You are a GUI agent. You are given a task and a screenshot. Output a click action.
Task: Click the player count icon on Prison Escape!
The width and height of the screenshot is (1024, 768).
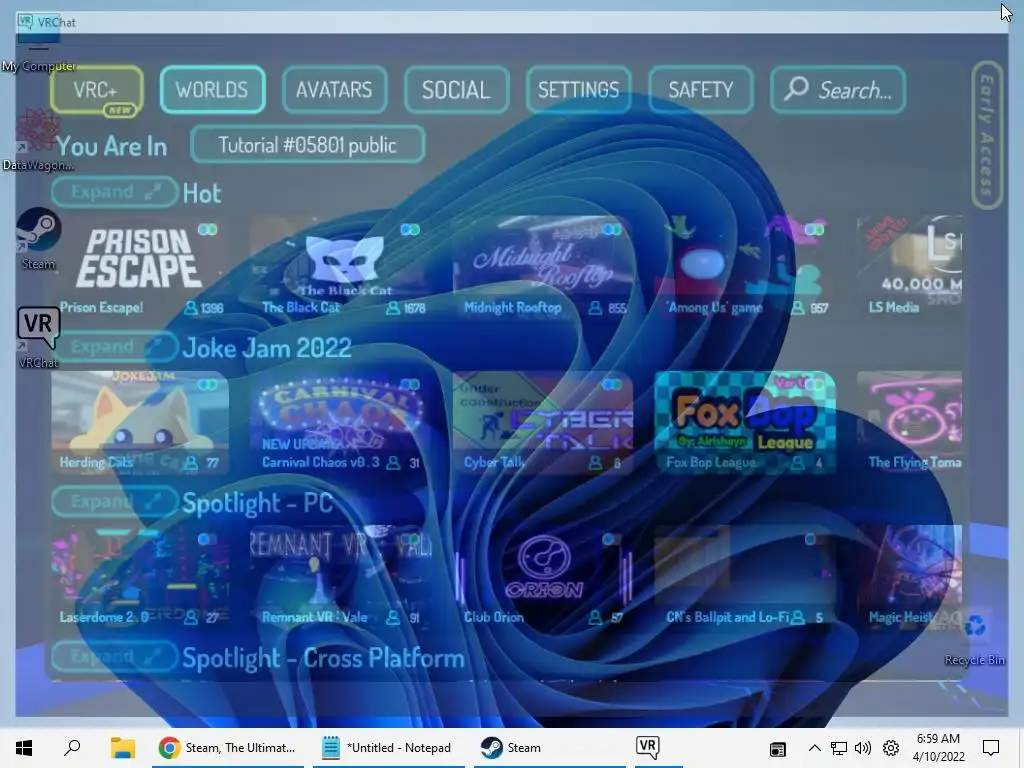pos(191,308)
